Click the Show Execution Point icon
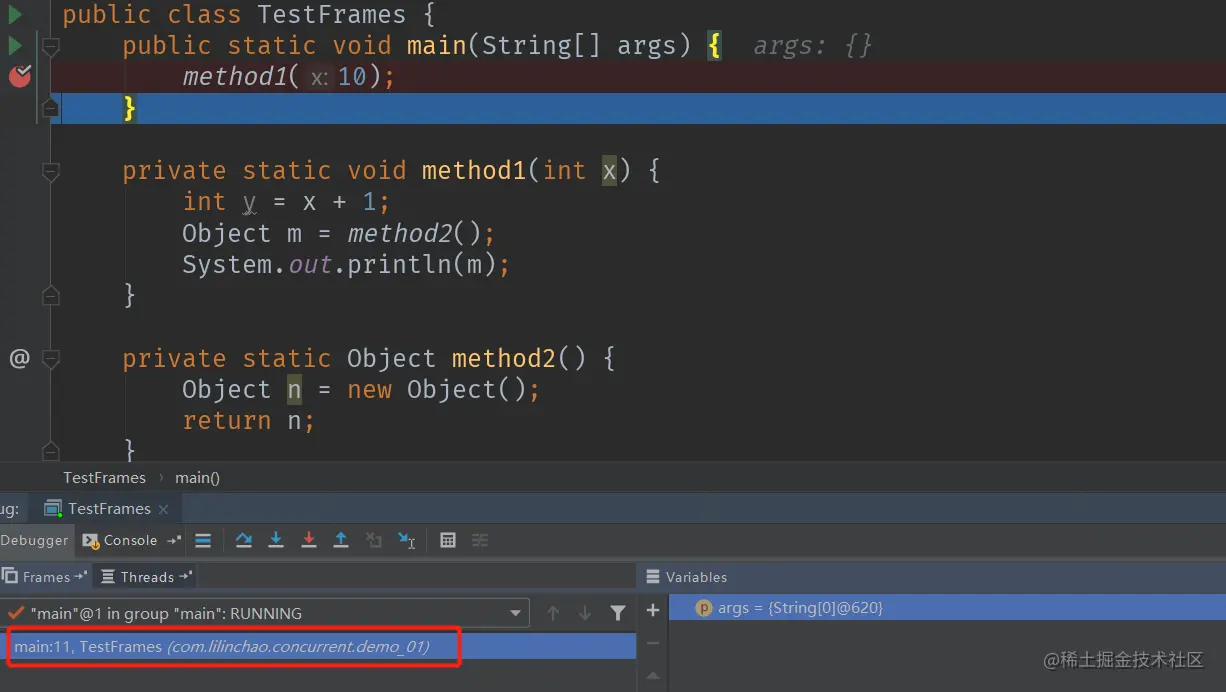Screen dimensions: 1226x692 point(203,540)
